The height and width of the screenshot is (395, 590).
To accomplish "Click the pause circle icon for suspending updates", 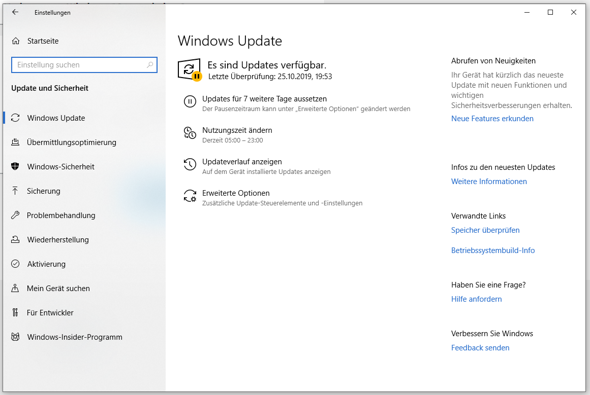I will tap(190, 102).
